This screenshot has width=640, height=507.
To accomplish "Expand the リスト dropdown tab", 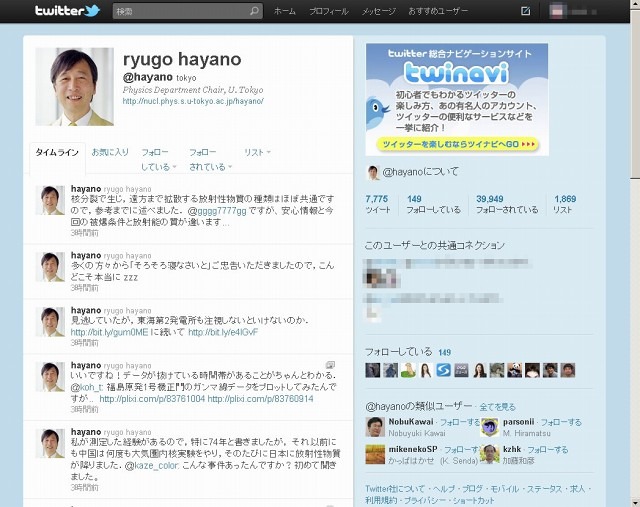I will point(257,152).
